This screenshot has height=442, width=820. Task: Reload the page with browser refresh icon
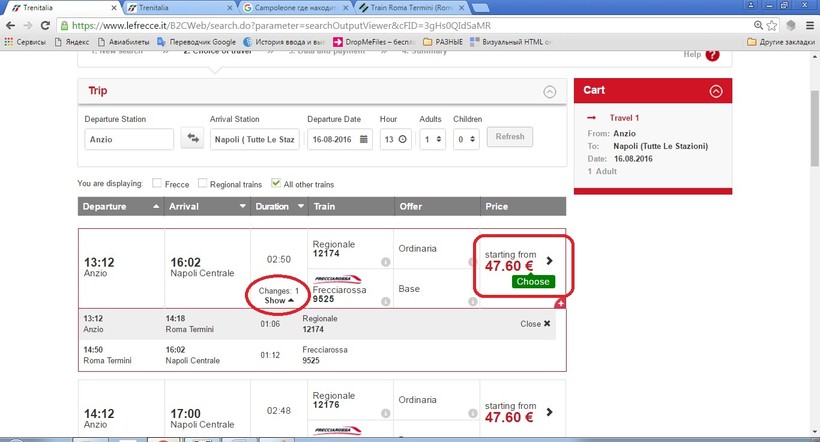50,24
